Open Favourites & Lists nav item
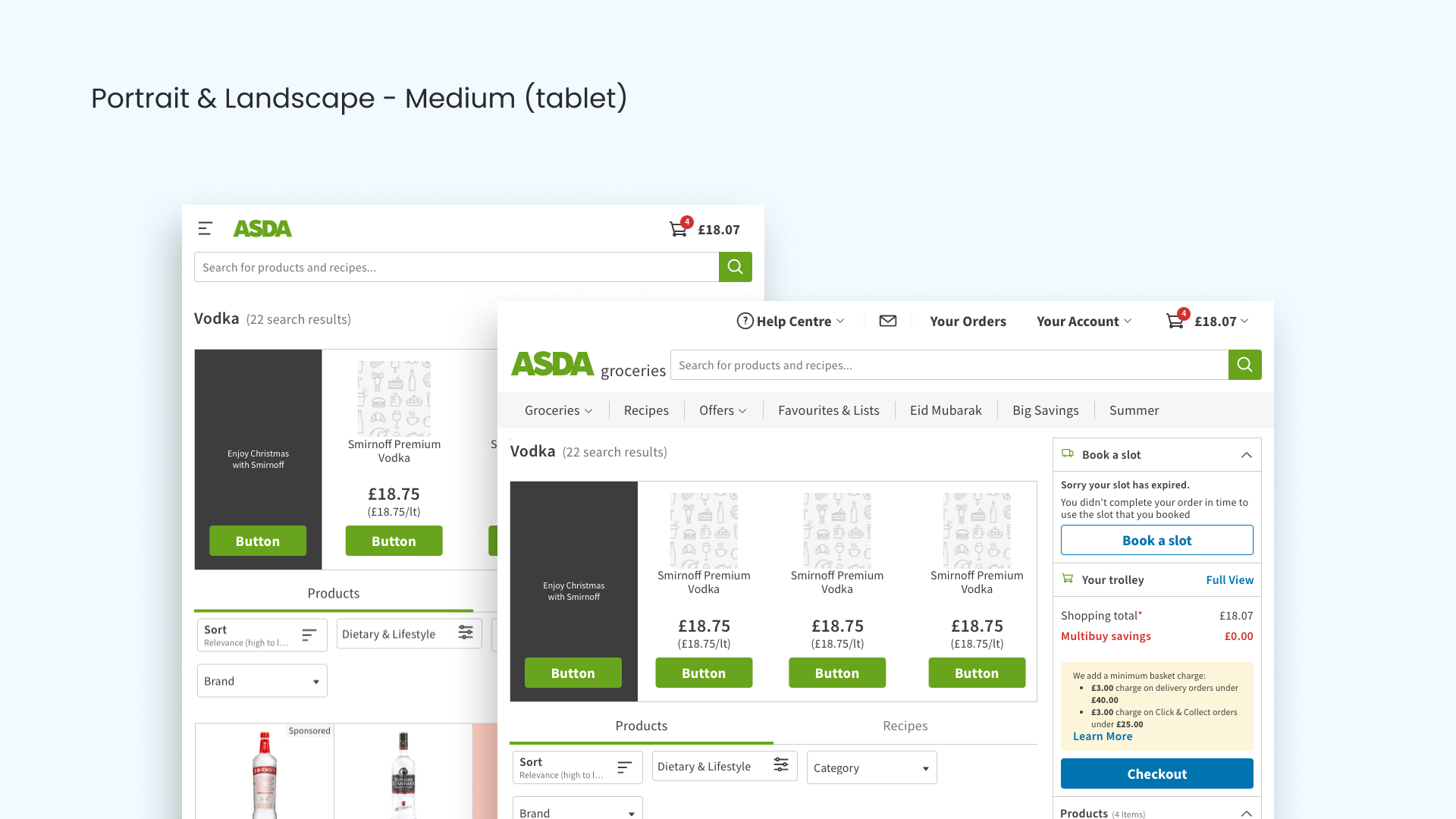 [829, 410]
